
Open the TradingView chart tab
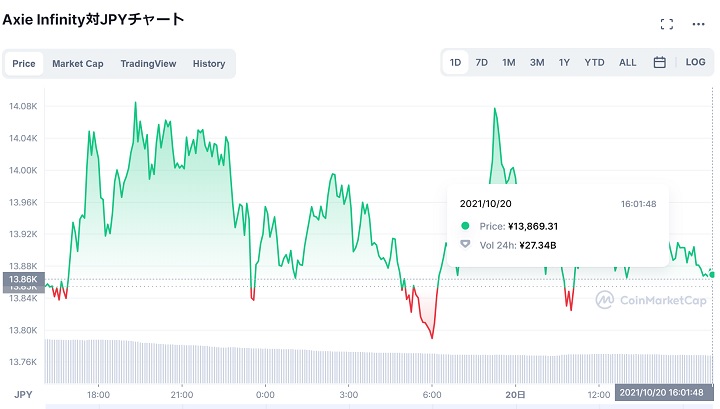(x=148, y=64)
